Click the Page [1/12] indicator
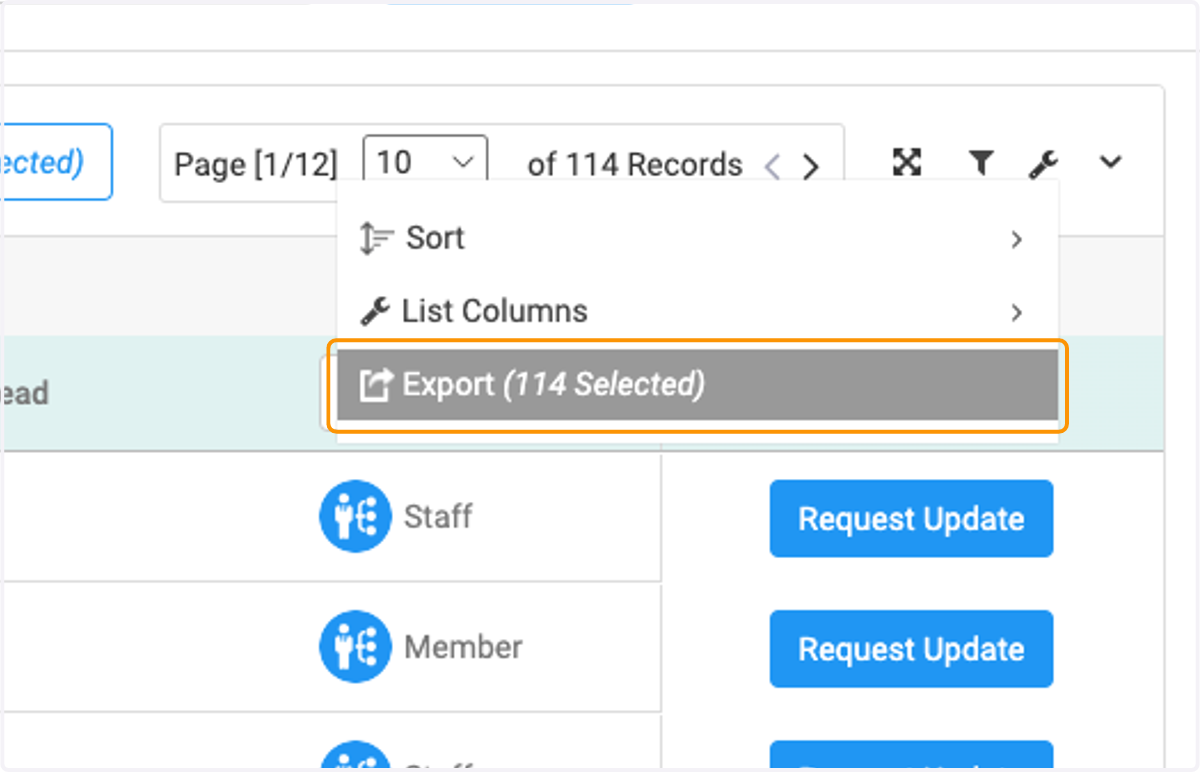Viewport: 1200px width, 772px height. click(256, 164)
